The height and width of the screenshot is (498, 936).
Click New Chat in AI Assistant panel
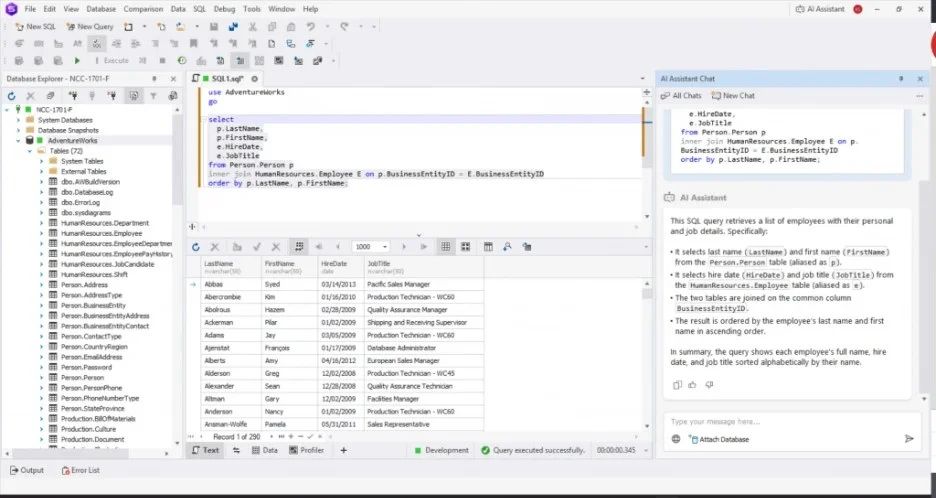pyautogui.click(x=733, y=96)
